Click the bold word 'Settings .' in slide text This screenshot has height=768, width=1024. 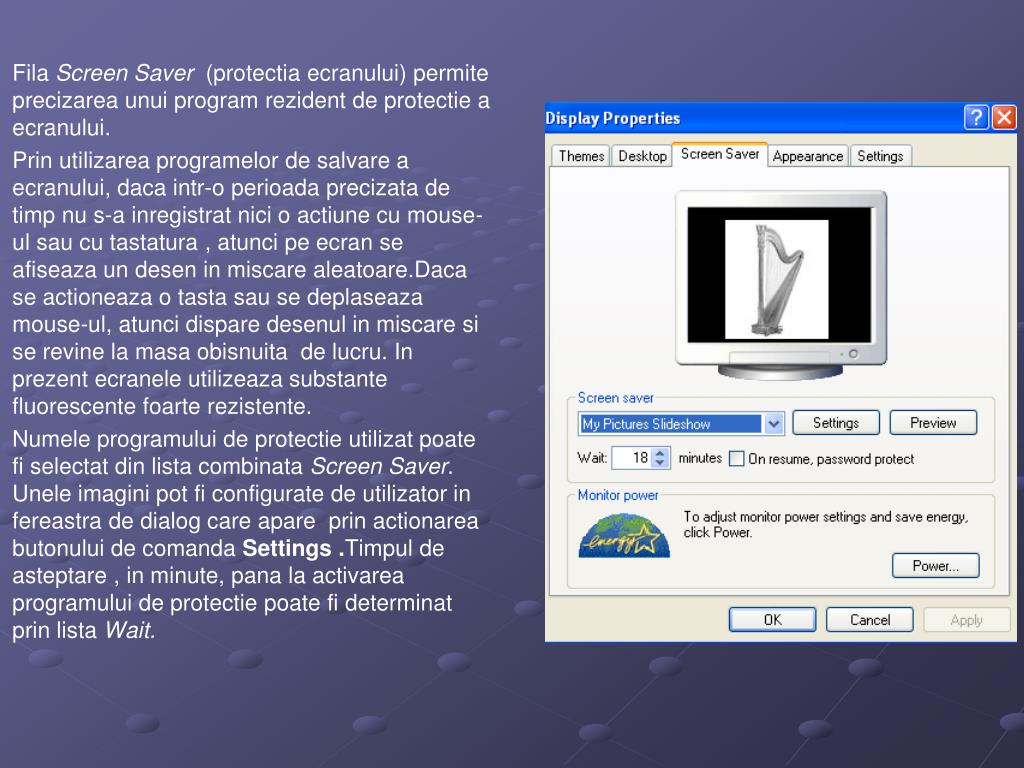click(x=293, y=548)
